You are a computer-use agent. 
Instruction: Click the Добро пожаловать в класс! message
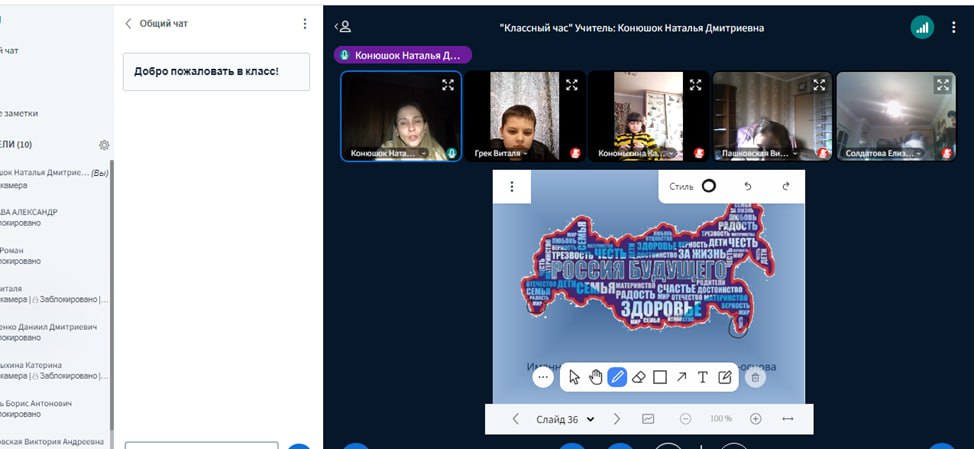[x=216, y=71]
